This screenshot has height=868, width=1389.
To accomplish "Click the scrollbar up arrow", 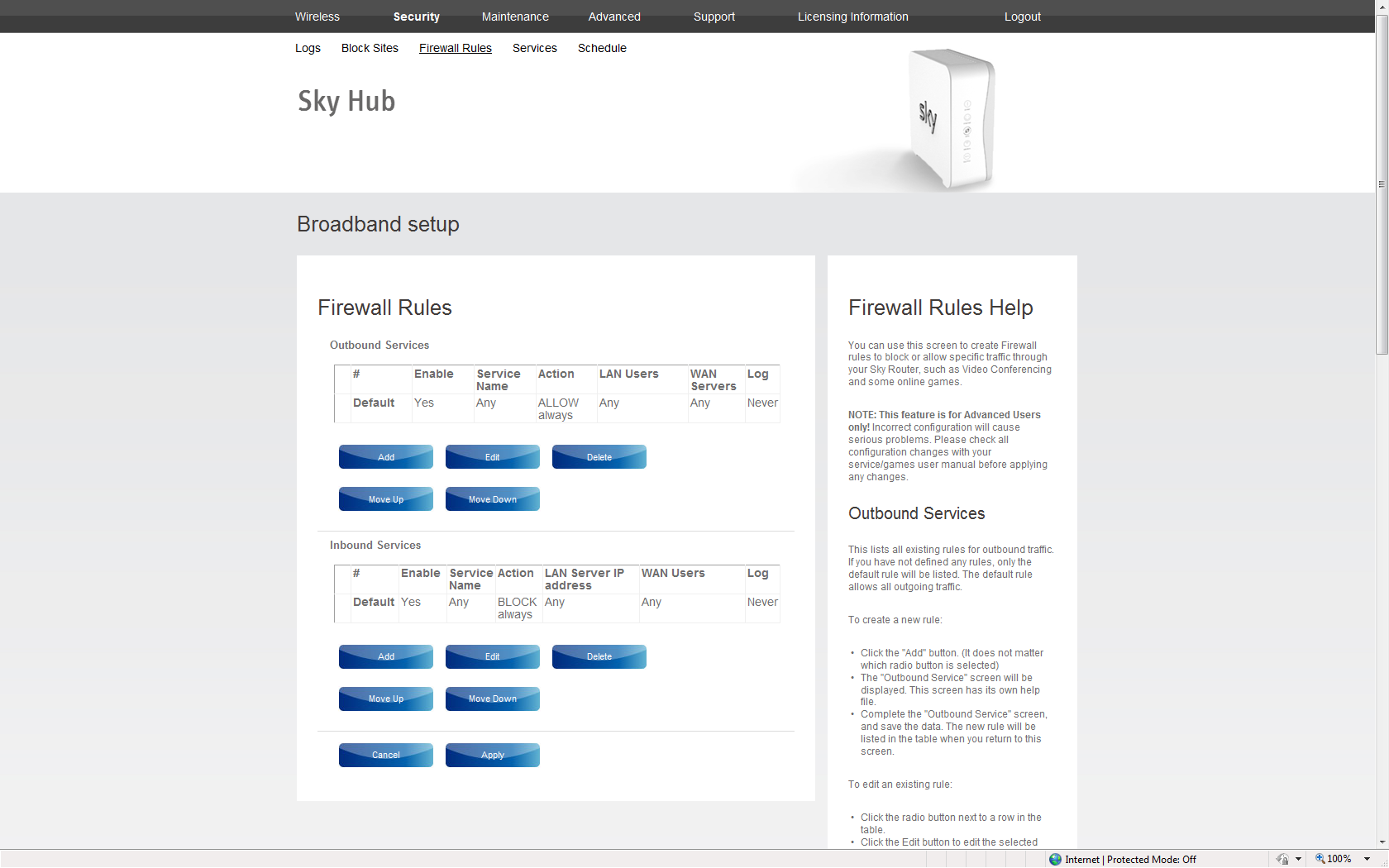I will pos(1382,7).
